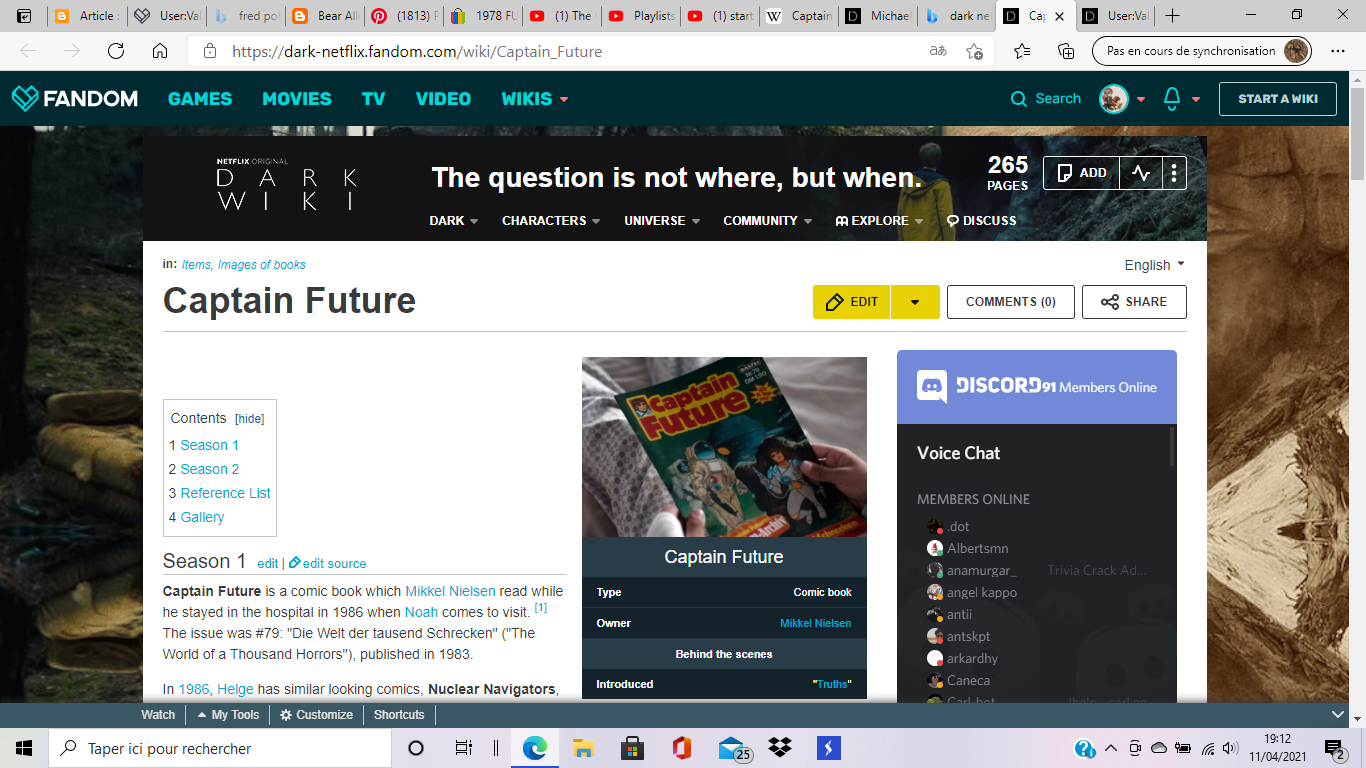Expand the DARK navigation menu

454,220
